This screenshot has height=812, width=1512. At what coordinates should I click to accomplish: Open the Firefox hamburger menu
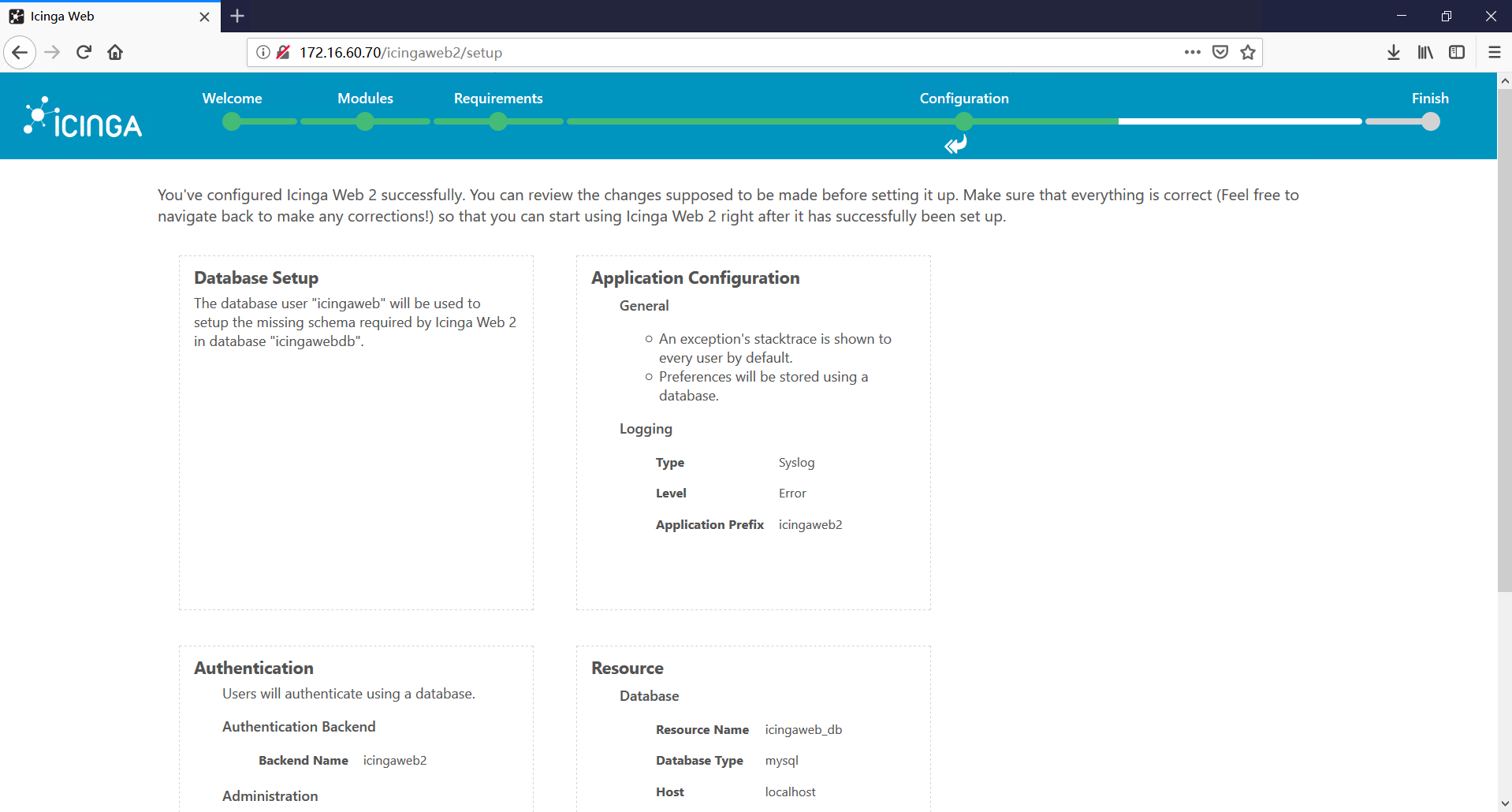pyautogui.click(x=1494, y=53)
